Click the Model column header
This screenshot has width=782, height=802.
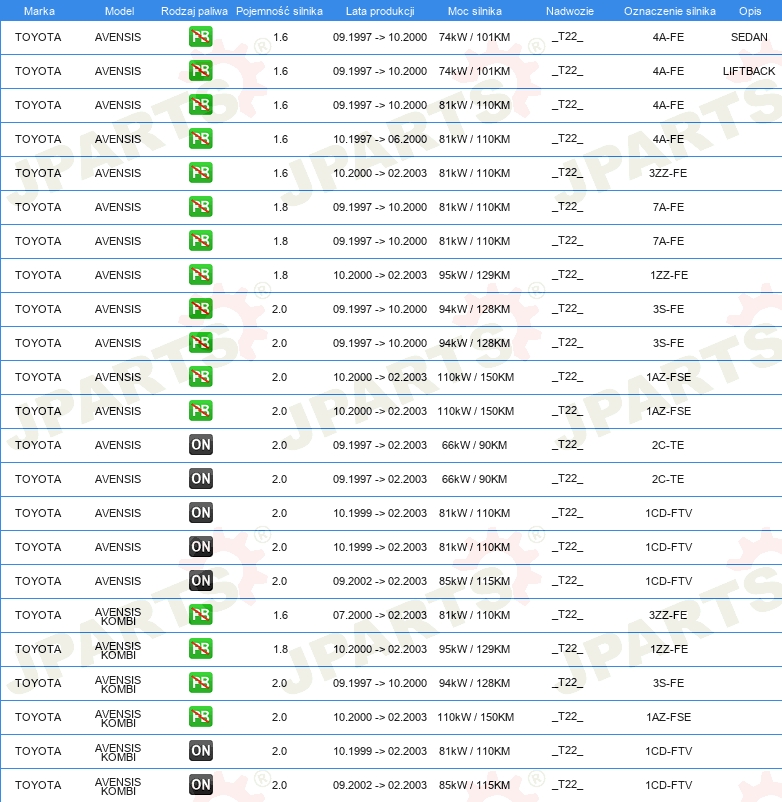click(119, 11)
